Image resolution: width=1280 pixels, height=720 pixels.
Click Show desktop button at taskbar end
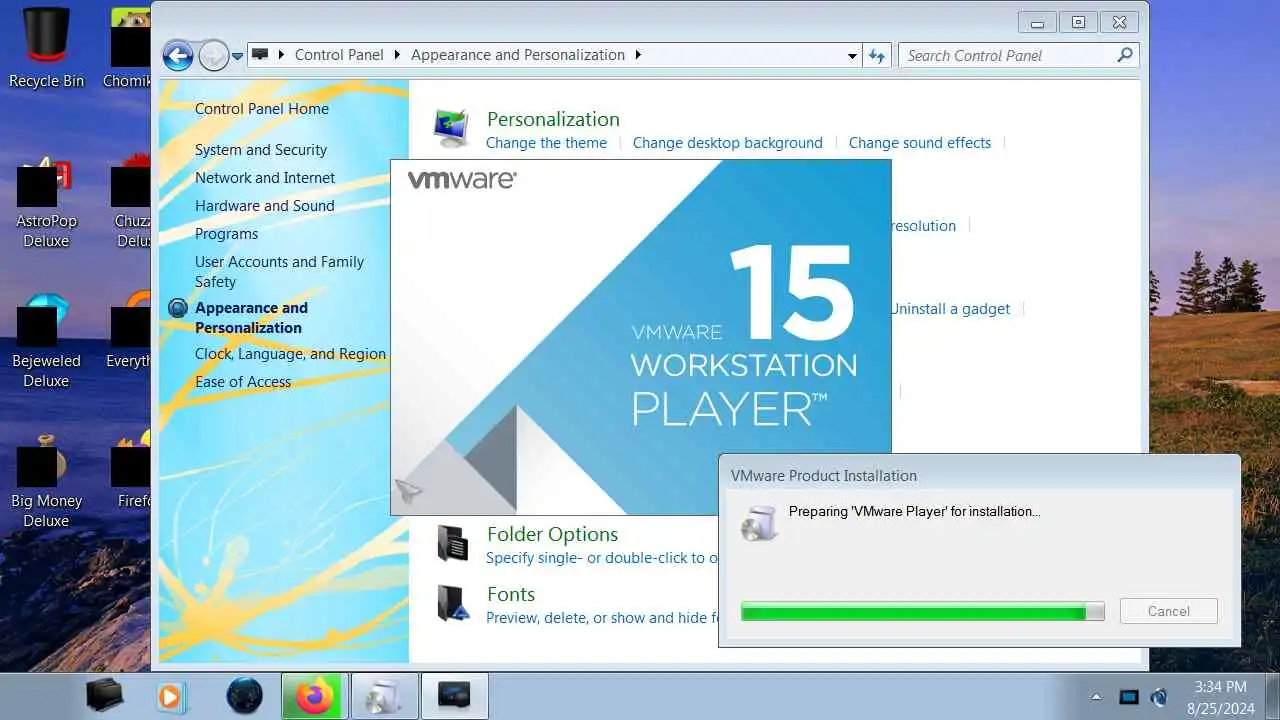pos(1272,697)
